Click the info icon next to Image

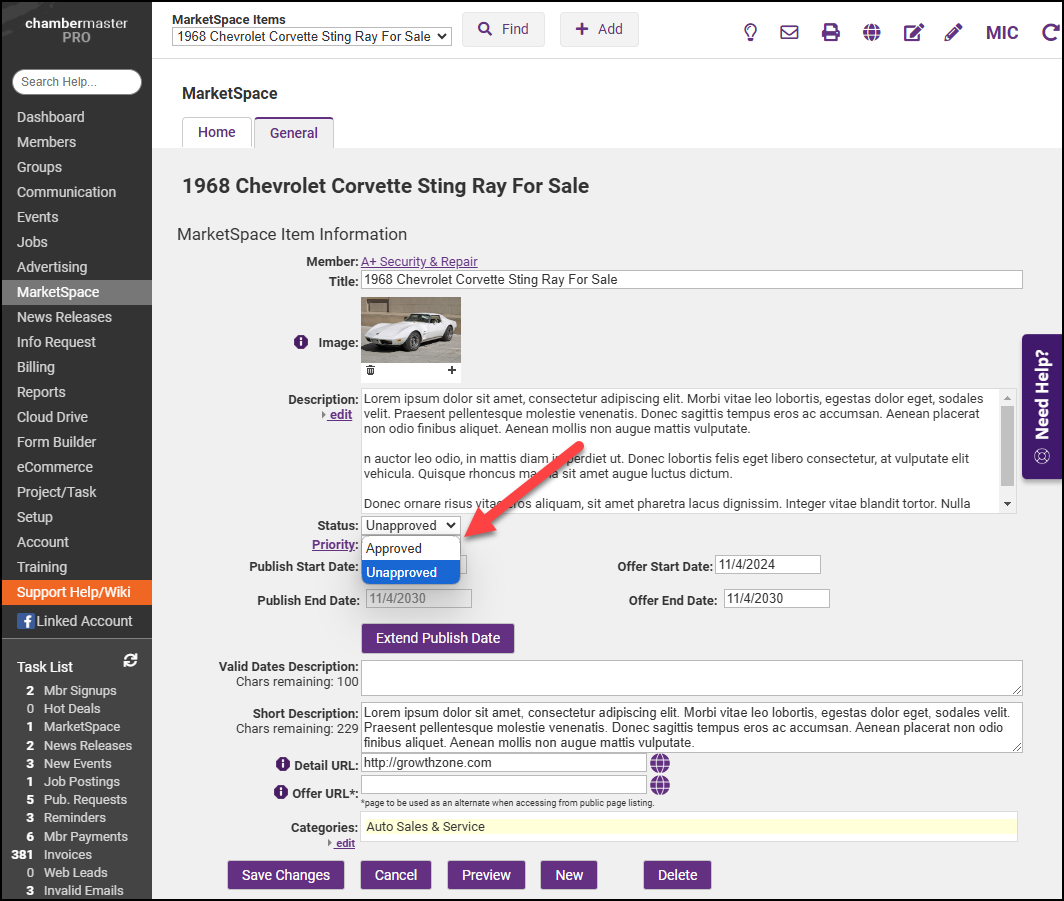point(301,342)
